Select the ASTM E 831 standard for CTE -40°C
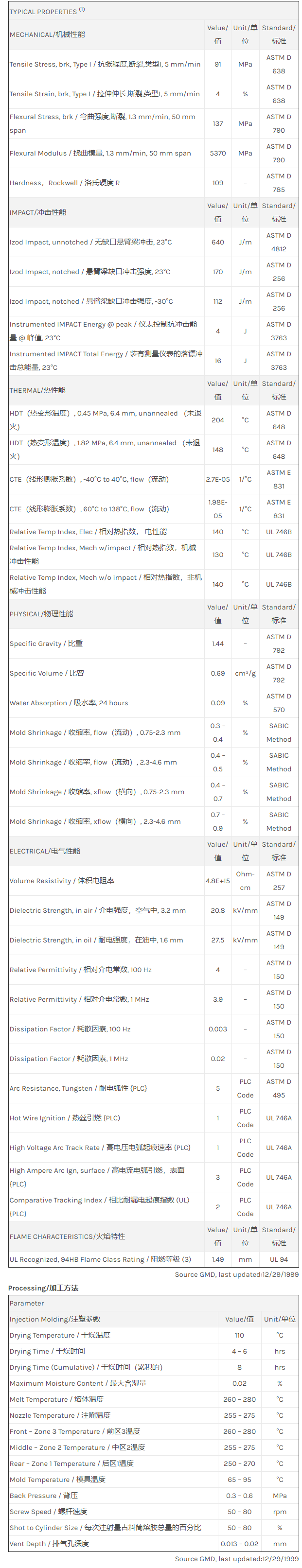The height and width of the screenshot is (1568, 302). tap(278, 479)
